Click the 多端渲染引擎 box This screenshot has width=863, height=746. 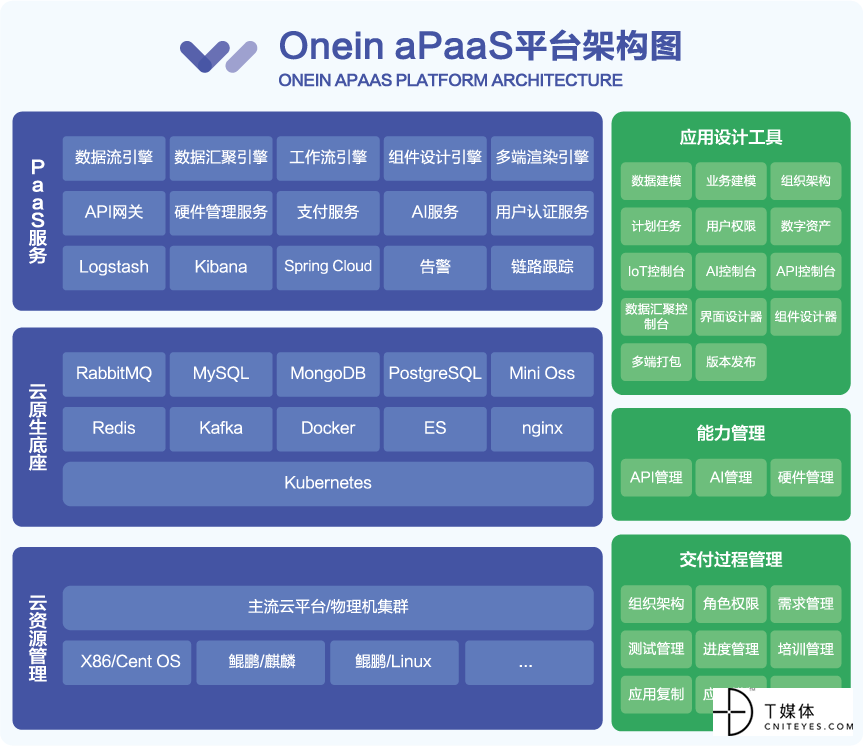click(x=542, y=158)
